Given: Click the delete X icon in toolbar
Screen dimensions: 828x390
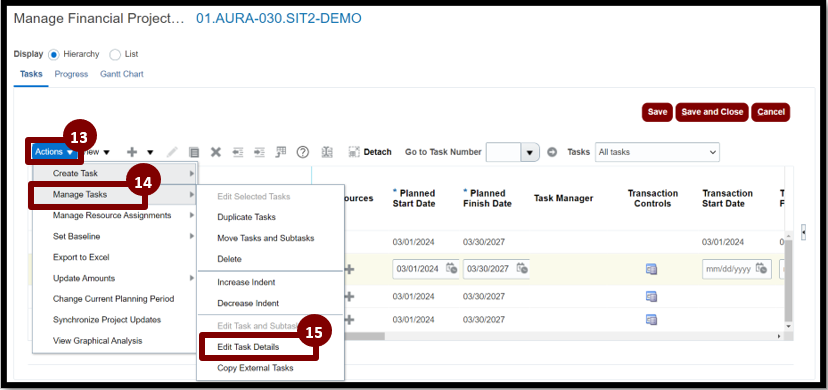Looking at the screenshot, I should coord(215,152).
